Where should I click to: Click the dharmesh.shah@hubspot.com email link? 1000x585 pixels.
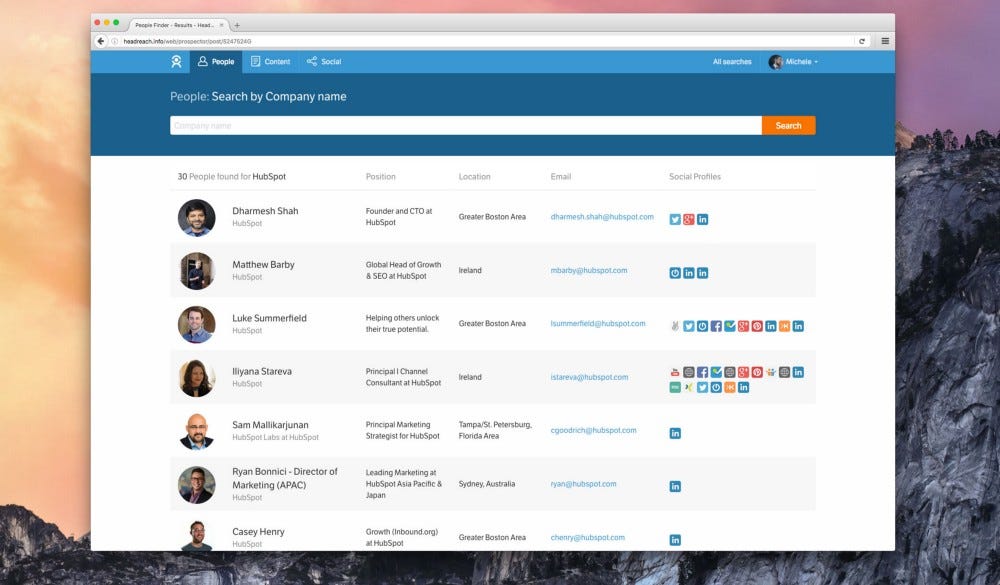(x=602, y=217)
